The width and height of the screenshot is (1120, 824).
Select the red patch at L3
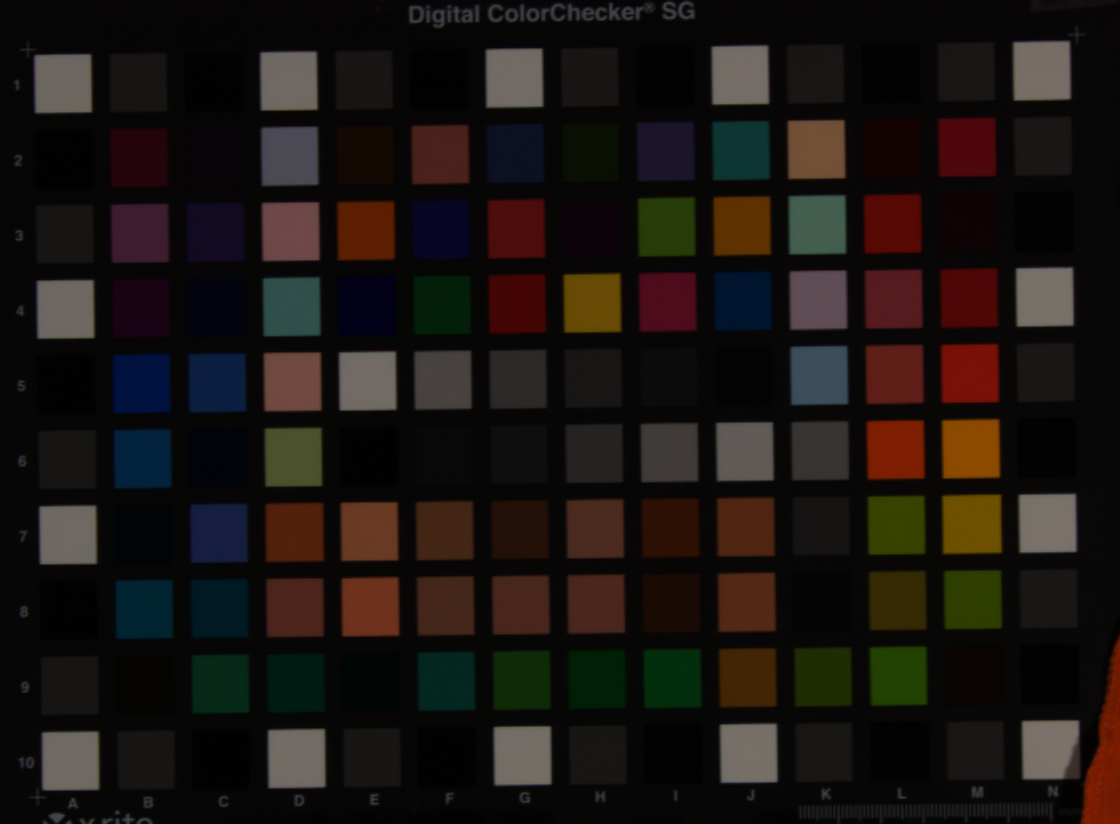click(x=893, y=223)
